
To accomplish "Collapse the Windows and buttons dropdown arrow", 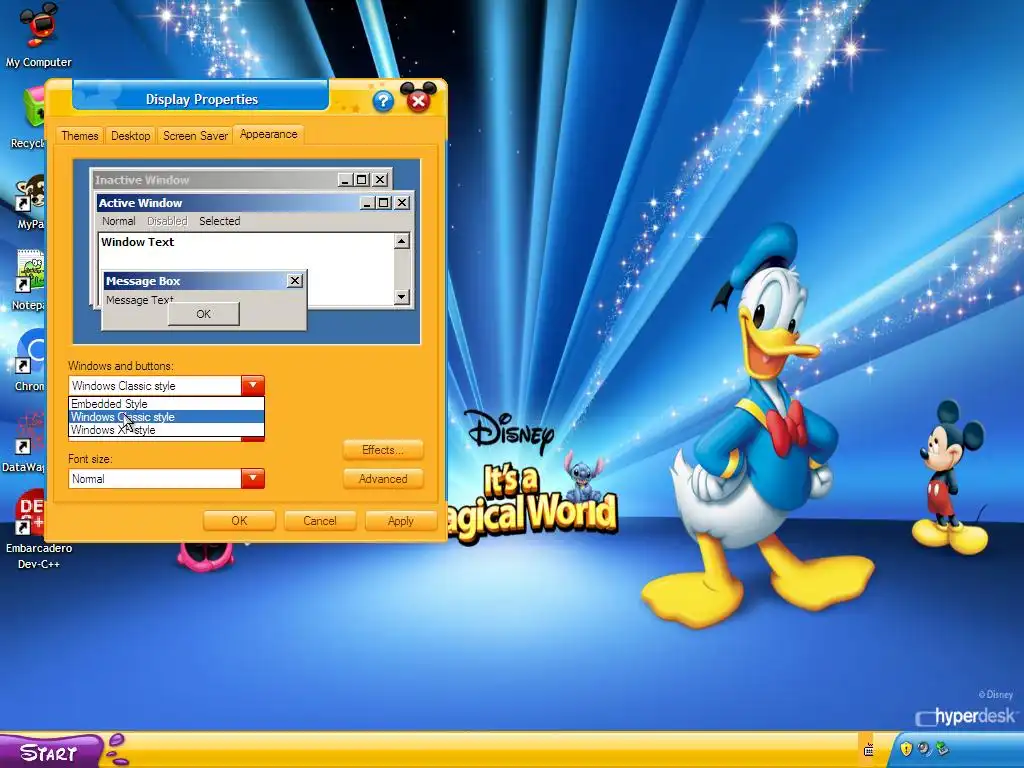I will tap(253, 385).
